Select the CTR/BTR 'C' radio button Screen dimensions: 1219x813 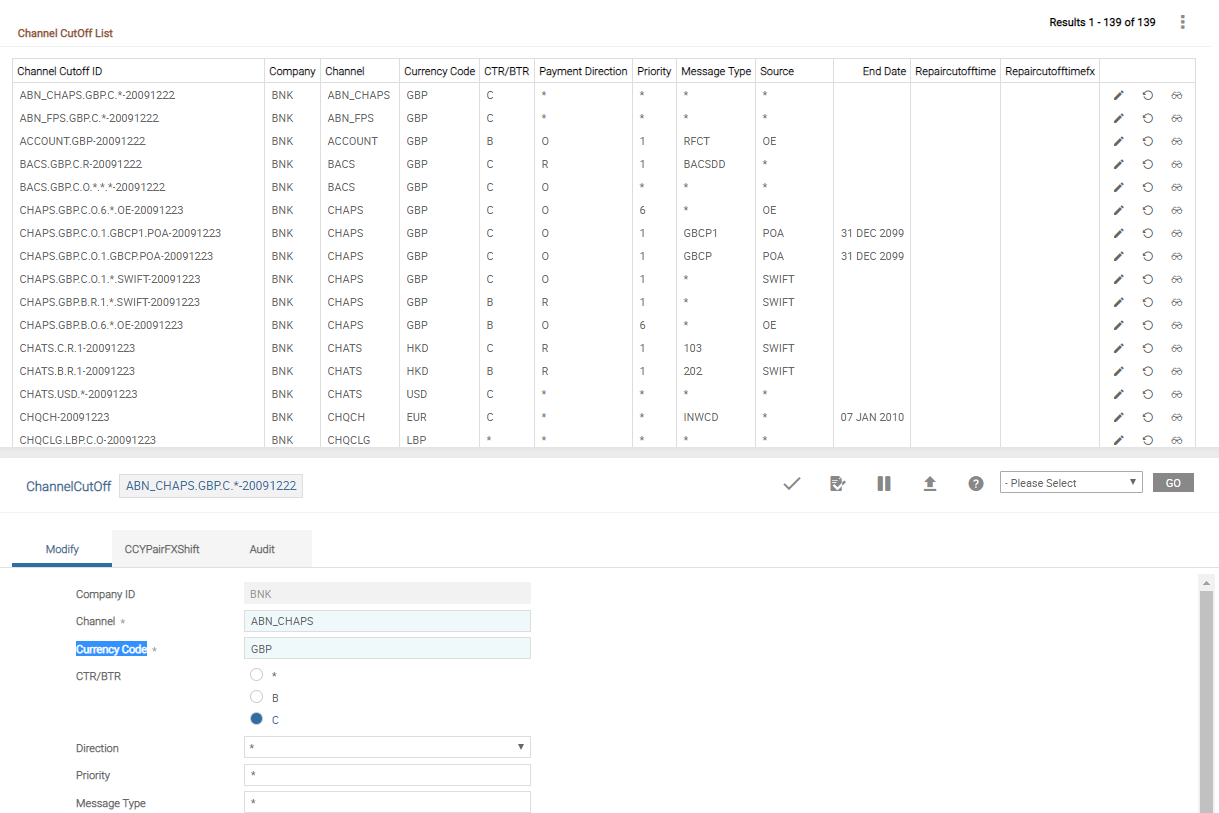257,719
